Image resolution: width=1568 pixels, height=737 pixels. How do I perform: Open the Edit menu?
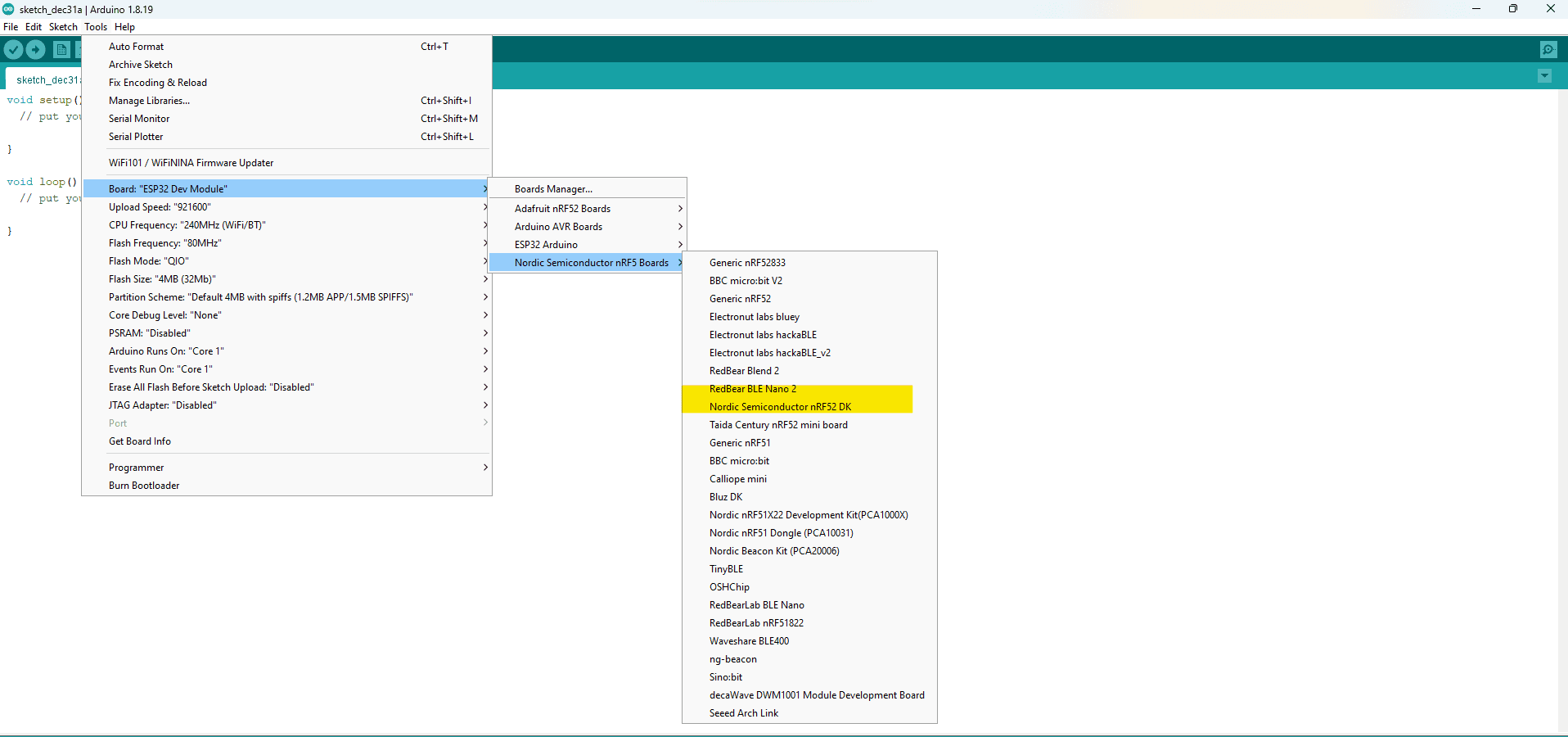34,27
